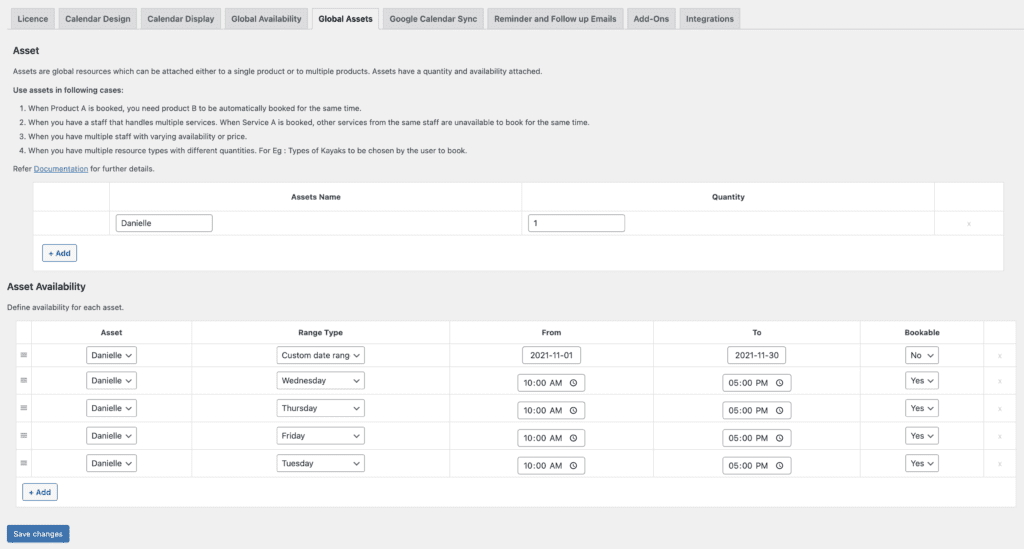The height and width of the screenshot is (549, 1024).
Task: Open Reminder and Follow up Emails tab
Action: click(555, 19)
